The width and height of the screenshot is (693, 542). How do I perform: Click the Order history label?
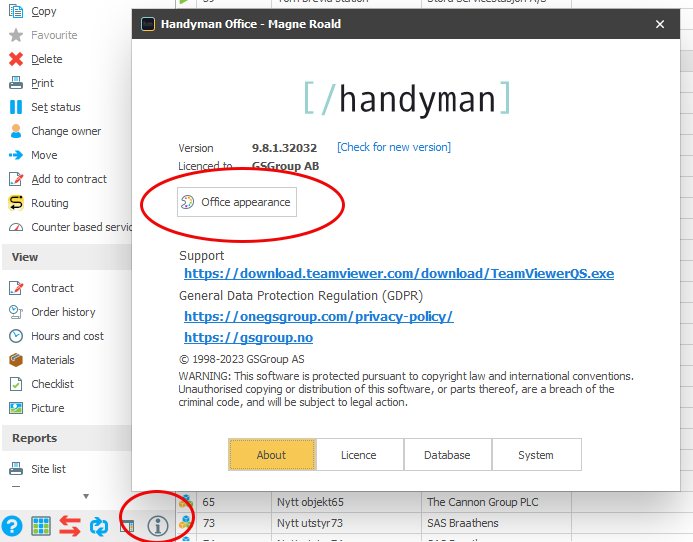63,312
